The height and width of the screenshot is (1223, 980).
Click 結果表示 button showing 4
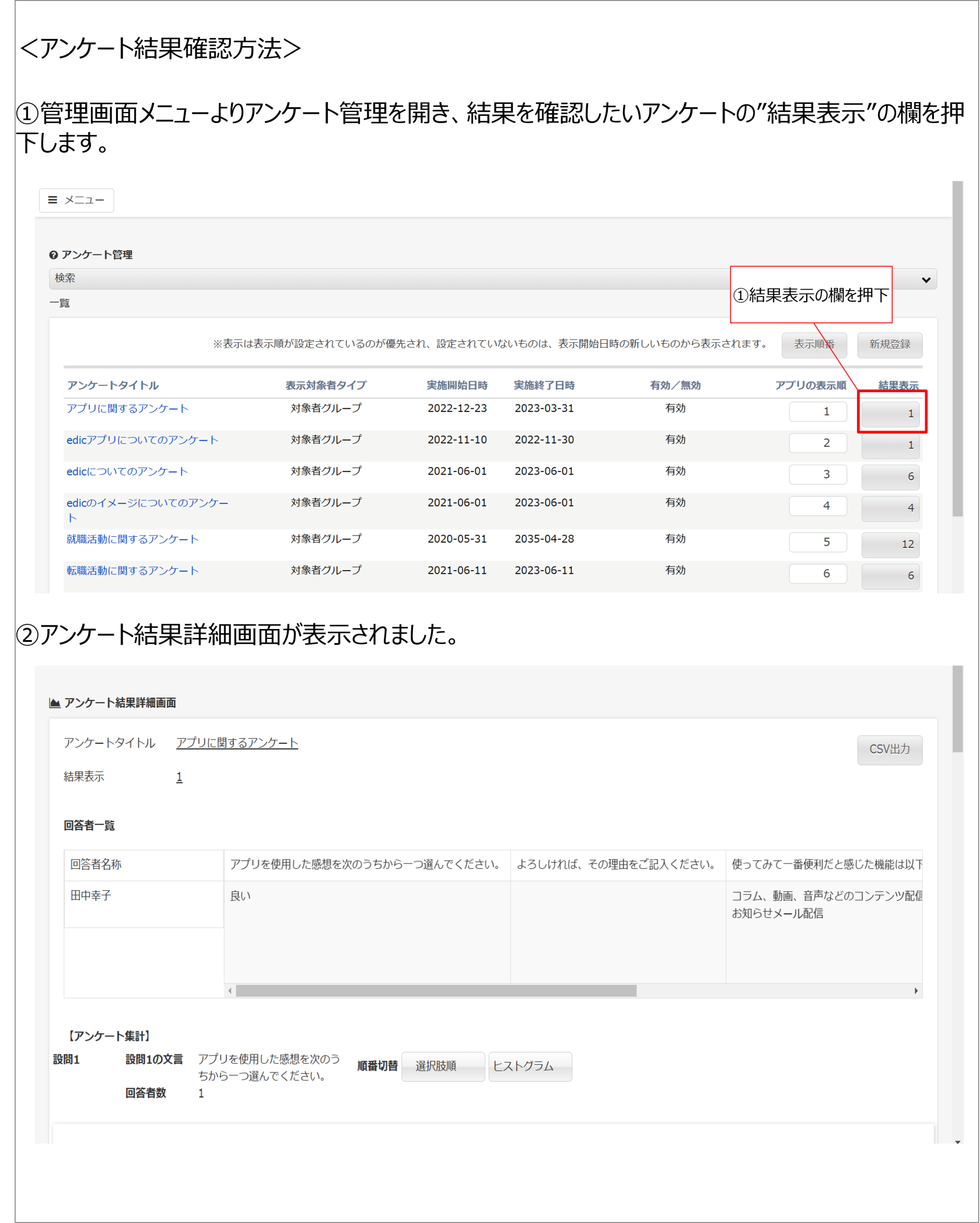pos(891,508)
